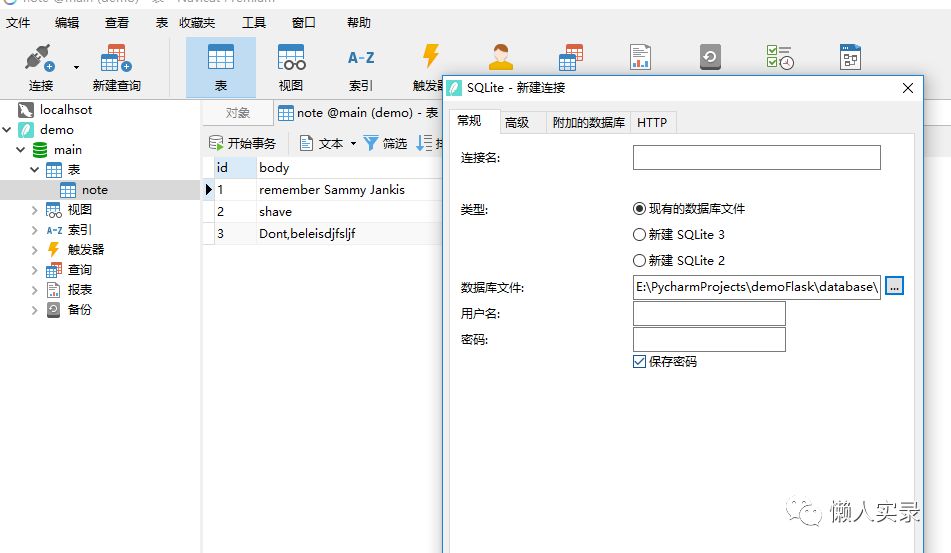Expand the 报表 tree node

click(35, 290)
